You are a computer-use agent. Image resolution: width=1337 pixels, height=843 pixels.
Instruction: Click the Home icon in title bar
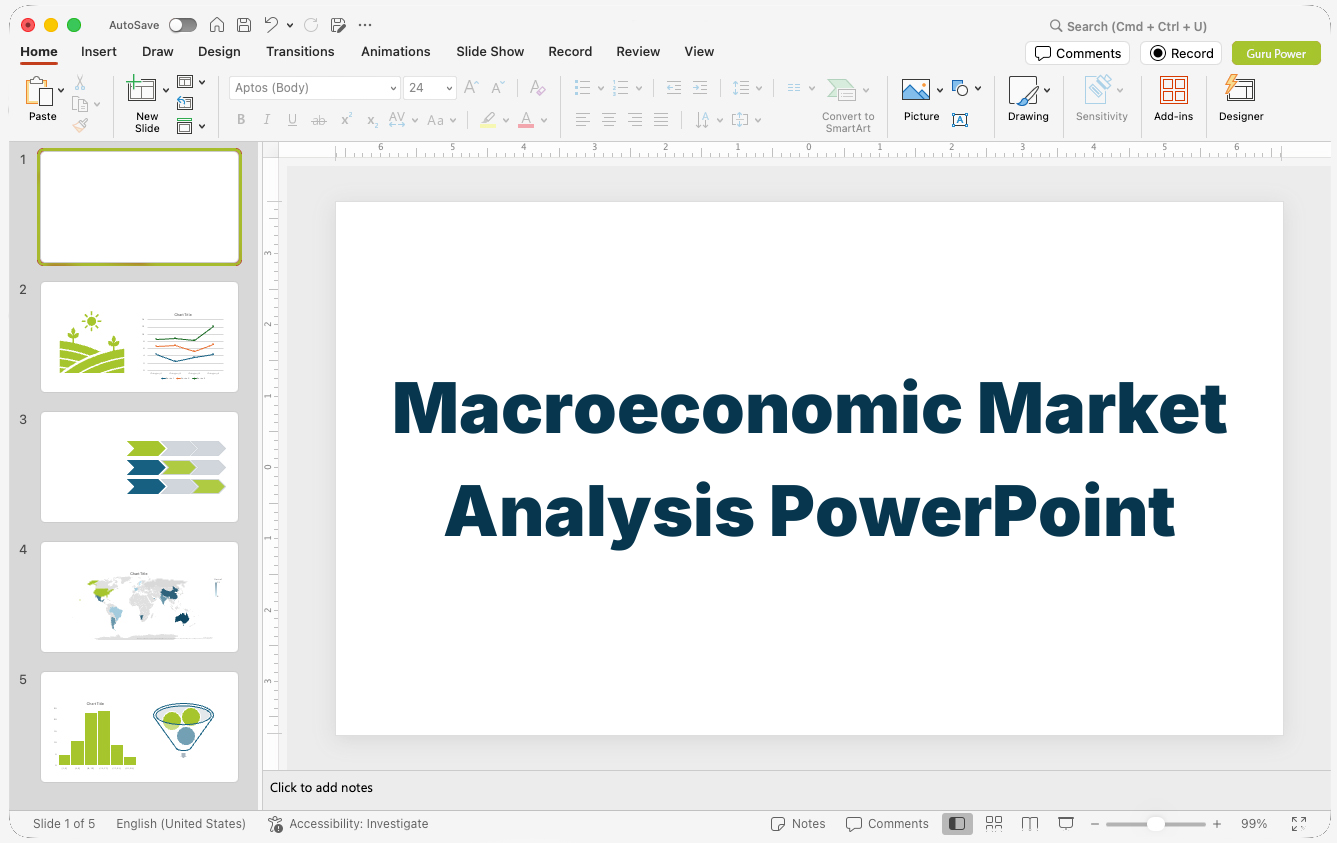[x=216, y=25]
